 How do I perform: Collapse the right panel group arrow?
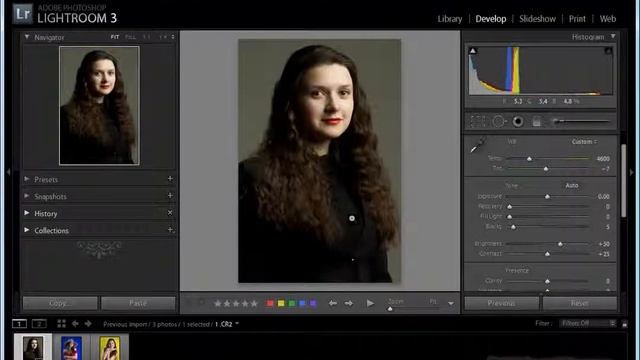pyautogui.click(x=632, y=172)
